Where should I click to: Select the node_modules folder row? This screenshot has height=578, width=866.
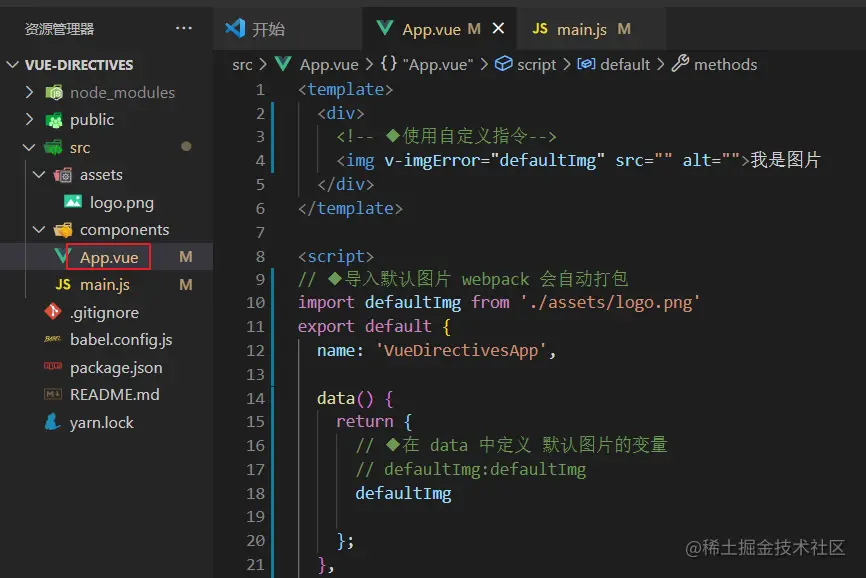coord(106,92)
